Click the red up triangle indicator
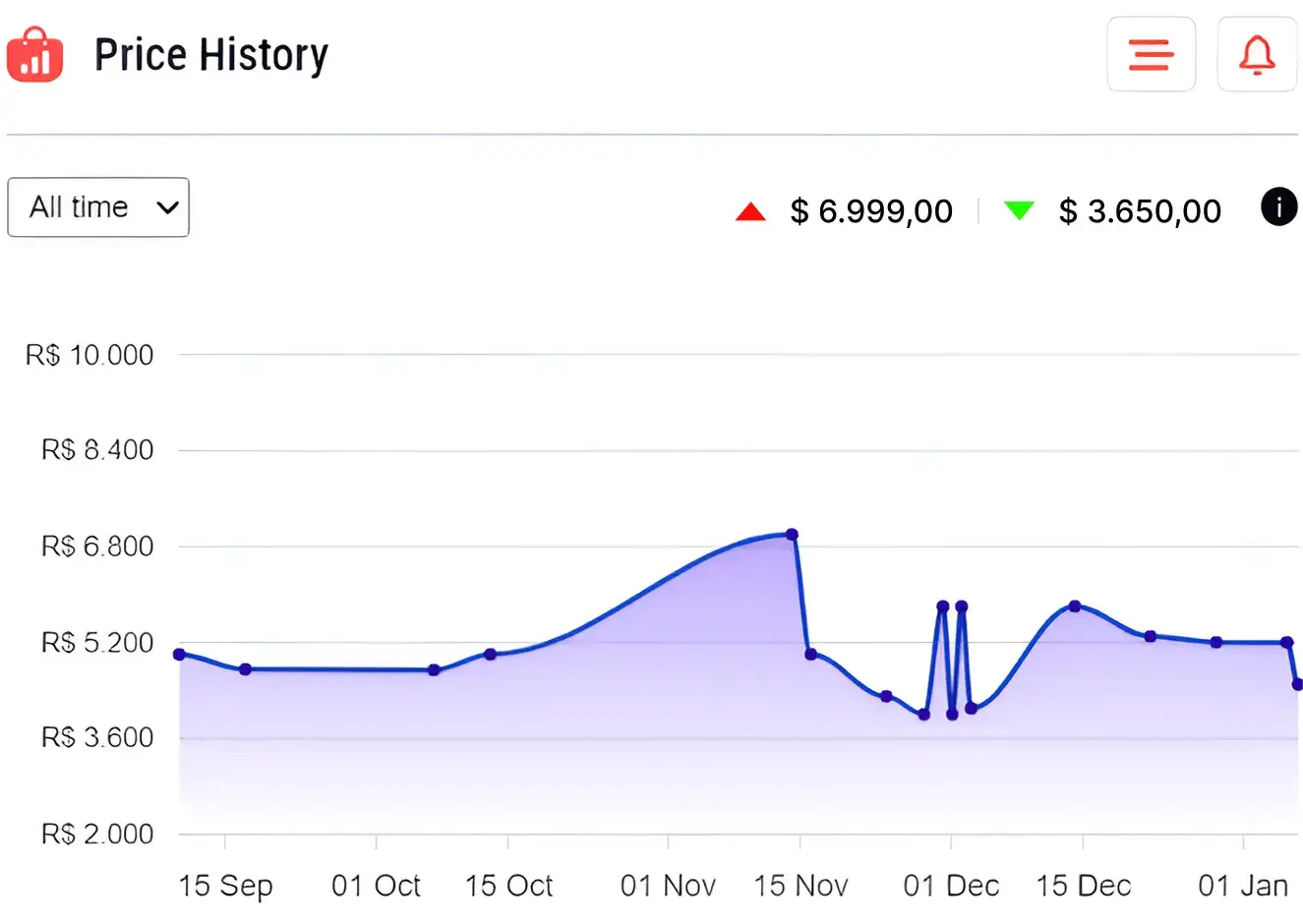 point(750,211)
